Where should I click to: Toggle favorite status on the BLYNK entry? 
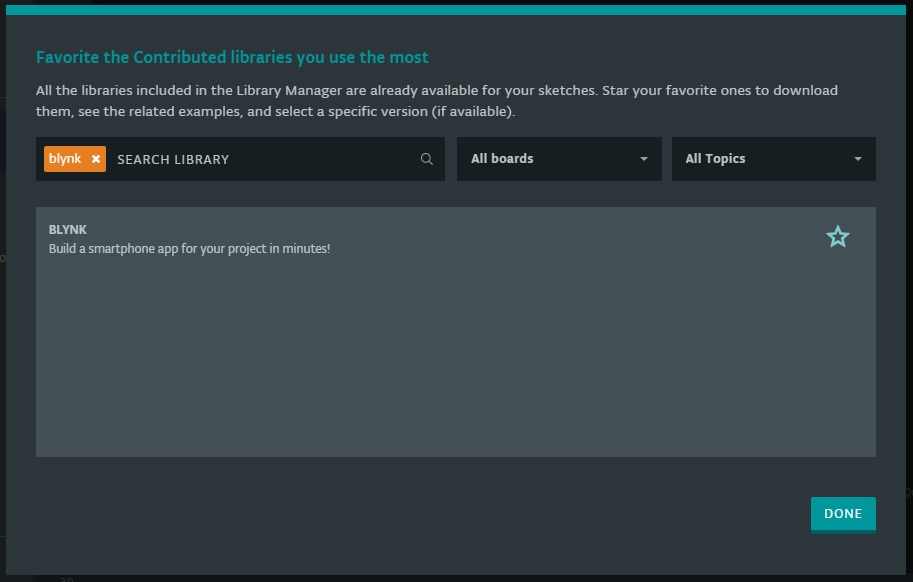837,236
